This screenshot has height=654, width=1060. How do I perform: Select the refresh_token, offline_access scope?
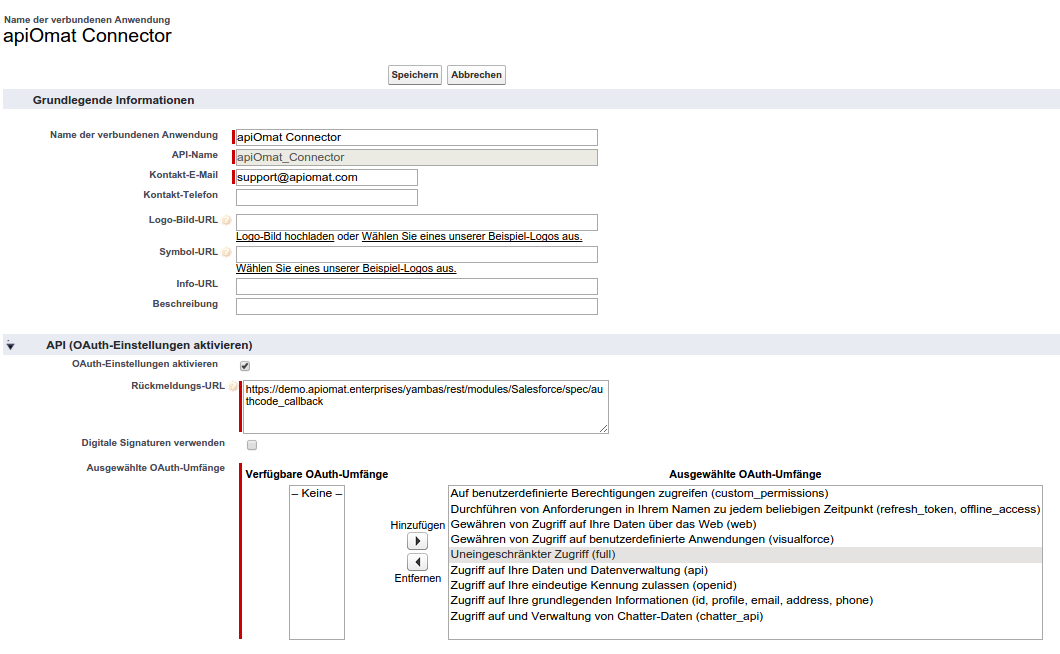745,509
